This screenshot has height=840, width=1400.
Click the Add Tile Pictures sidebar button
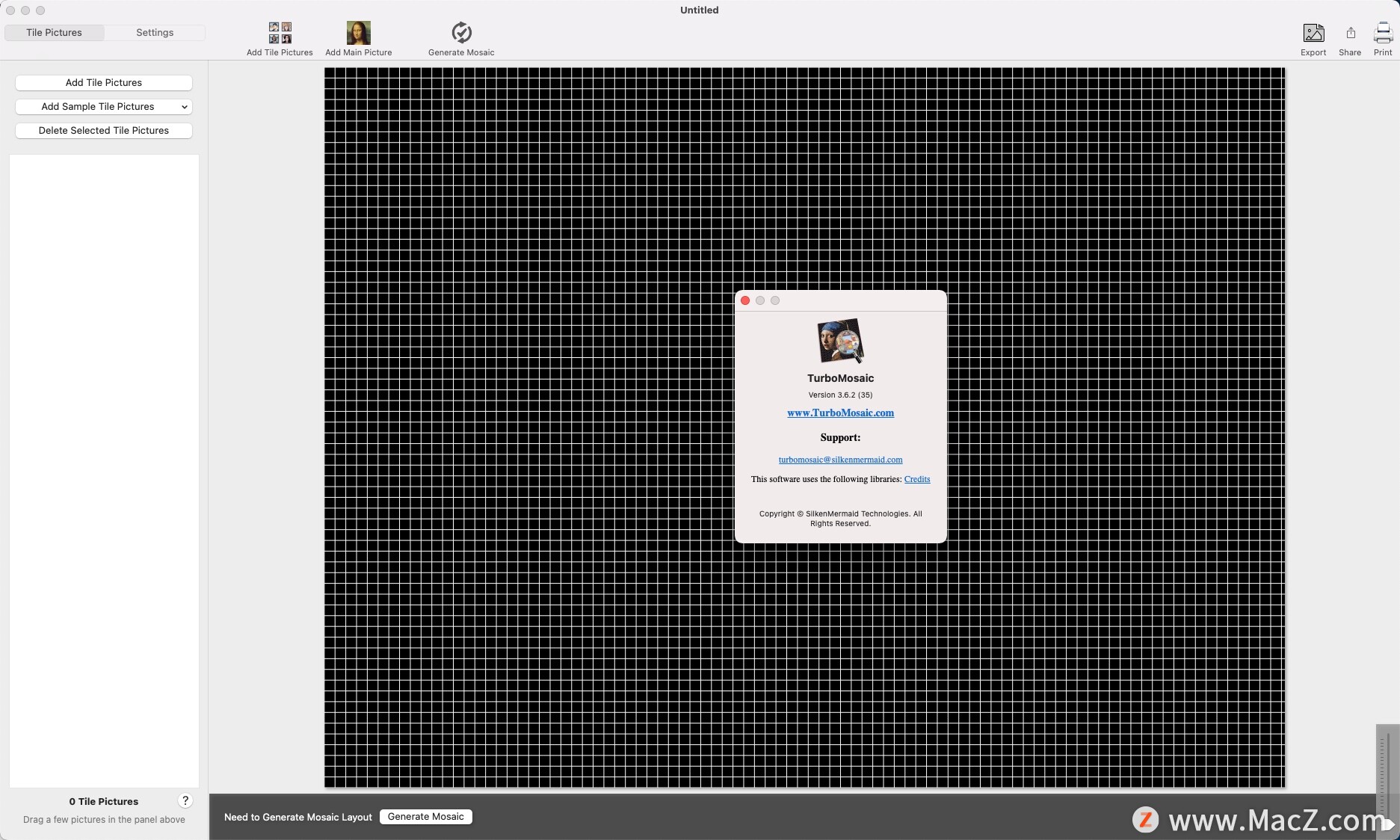pyautogui.click(x=104, y=83)
